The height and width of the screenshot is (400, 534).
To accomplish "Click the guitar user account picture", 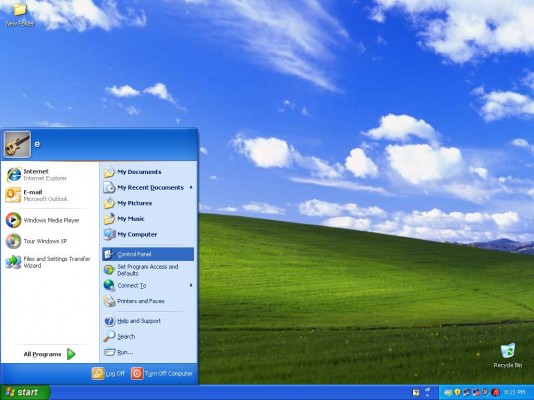I will click(17, 144).
